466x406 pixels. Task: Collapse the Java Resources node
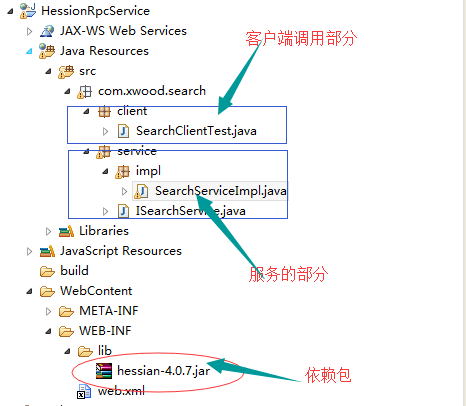(29, 51)
